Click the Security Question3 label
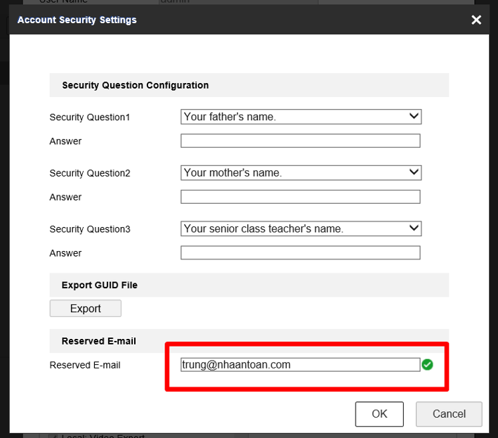The image size is (498, 438). [90, 229]
